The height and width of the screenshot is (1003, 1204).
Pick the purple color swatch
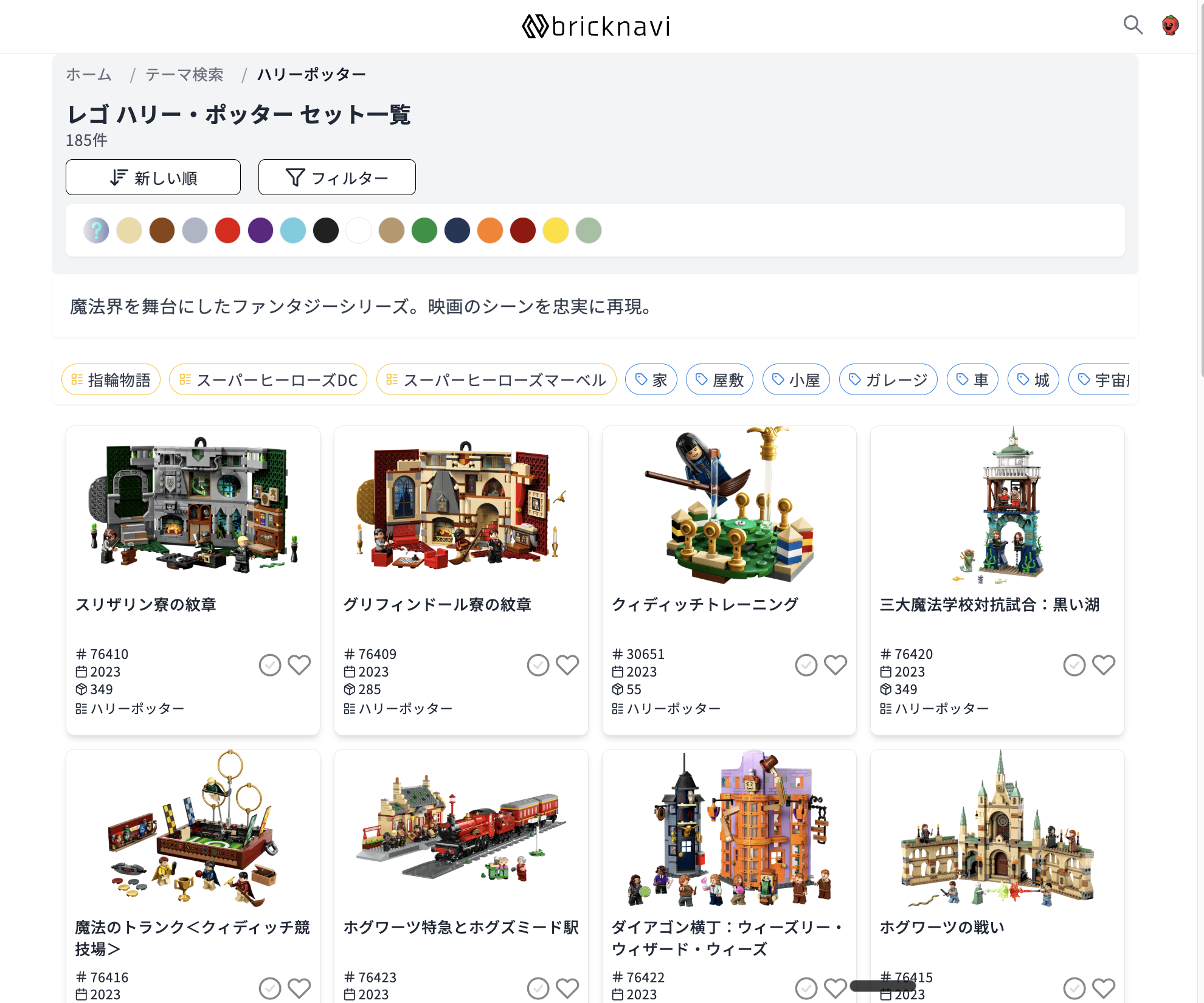(x=260, y=230)
